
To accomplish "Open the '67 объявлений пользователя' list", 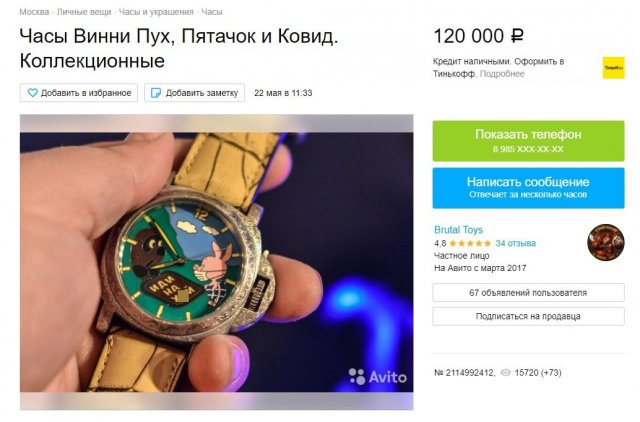I will click(x=528, y=293).
